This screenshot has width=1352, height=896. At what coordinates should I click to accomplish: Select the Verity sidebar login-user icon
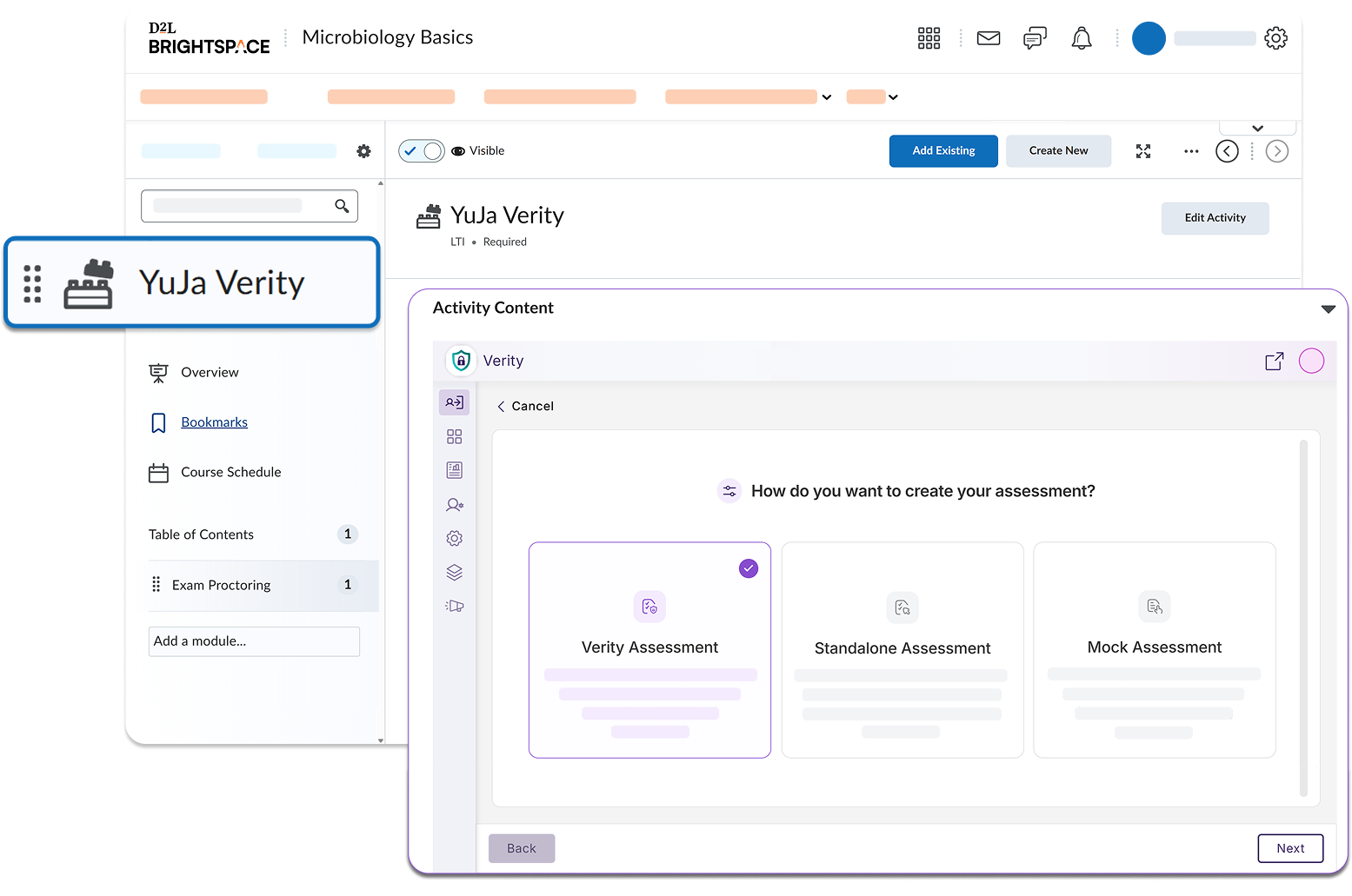(x=454, y=402)
